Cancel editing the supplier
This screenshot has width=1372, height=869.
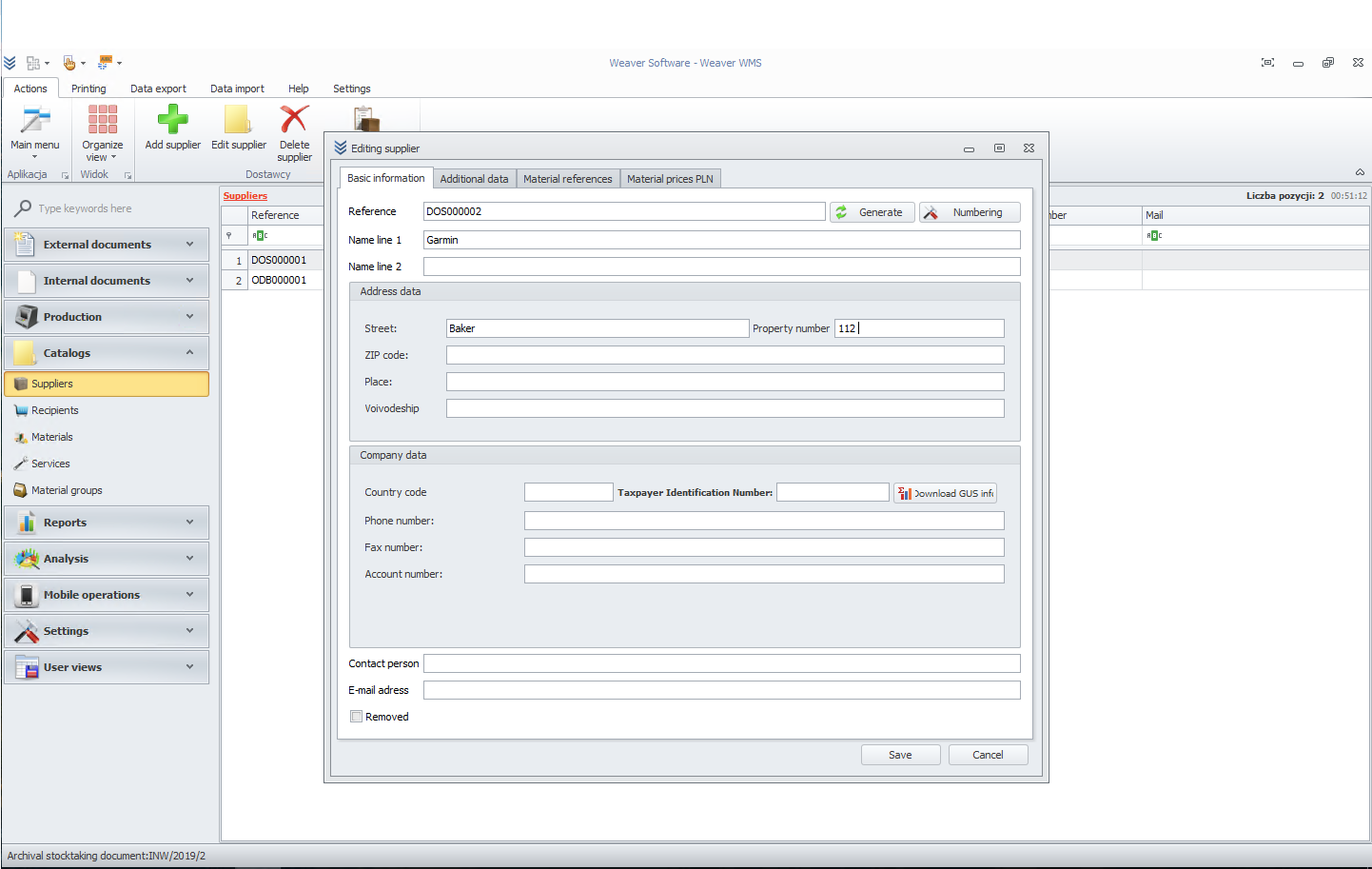[x=988, y=755]
